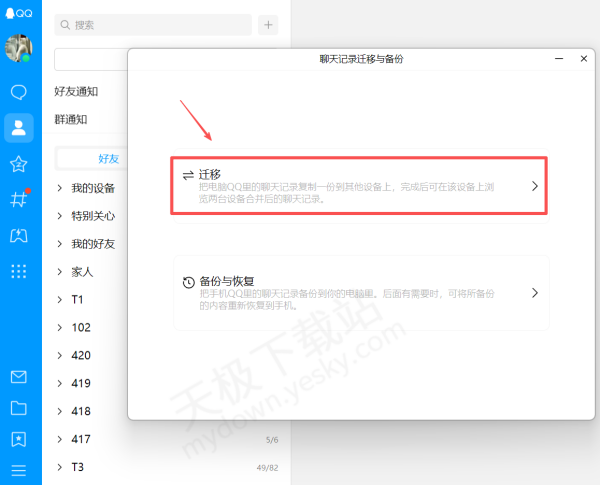
Task: Open the hamburger main menu icon
Action: click(x=18, y=470)
